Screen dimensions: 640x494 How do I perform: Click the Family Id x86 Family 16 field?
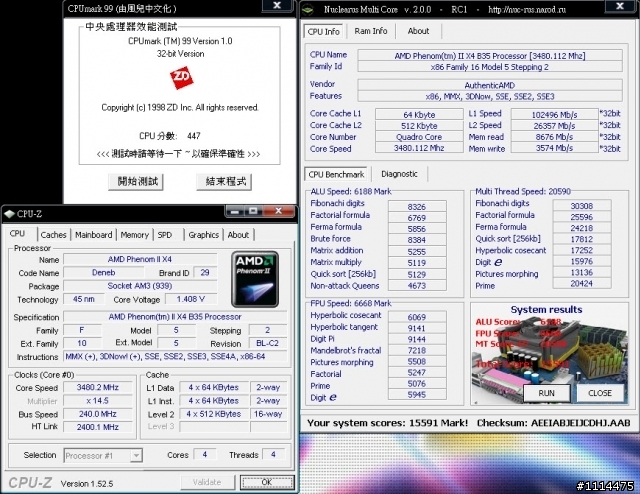click(490, 67)
